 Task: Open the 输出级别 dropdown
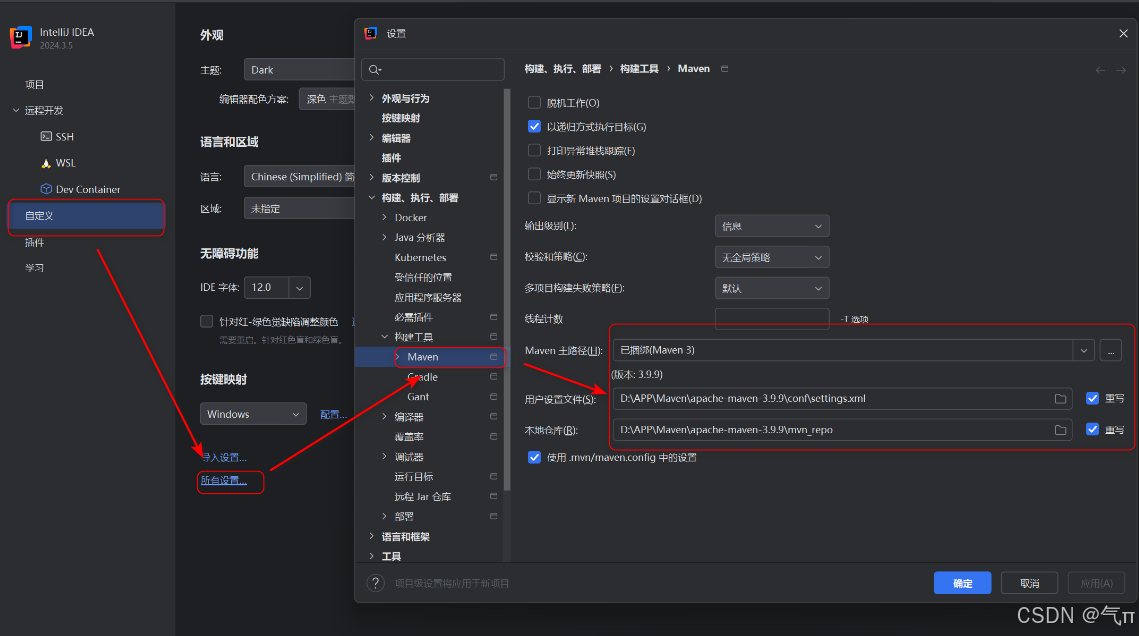[771, 226]
